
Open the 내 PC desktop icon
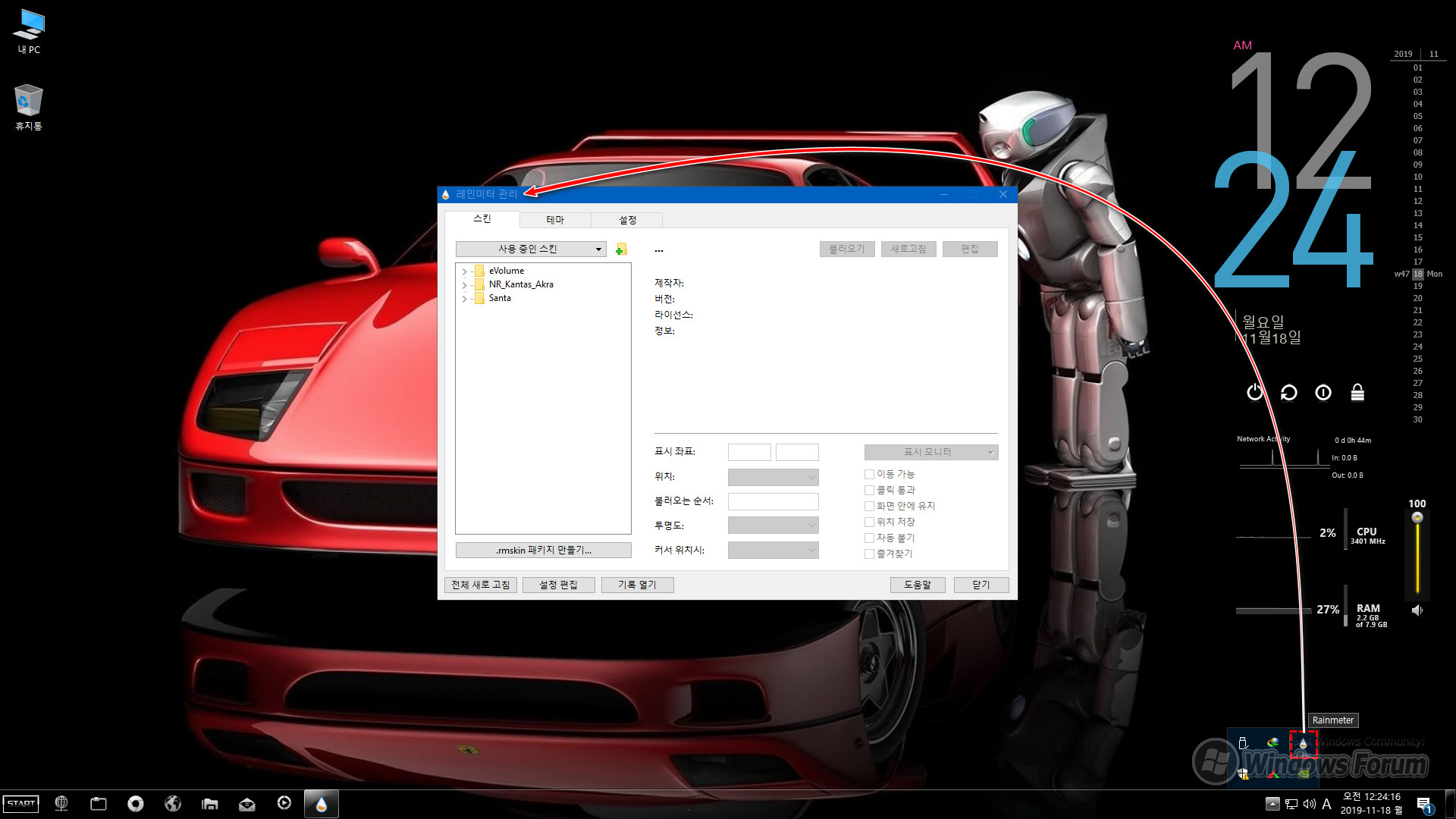29,31
